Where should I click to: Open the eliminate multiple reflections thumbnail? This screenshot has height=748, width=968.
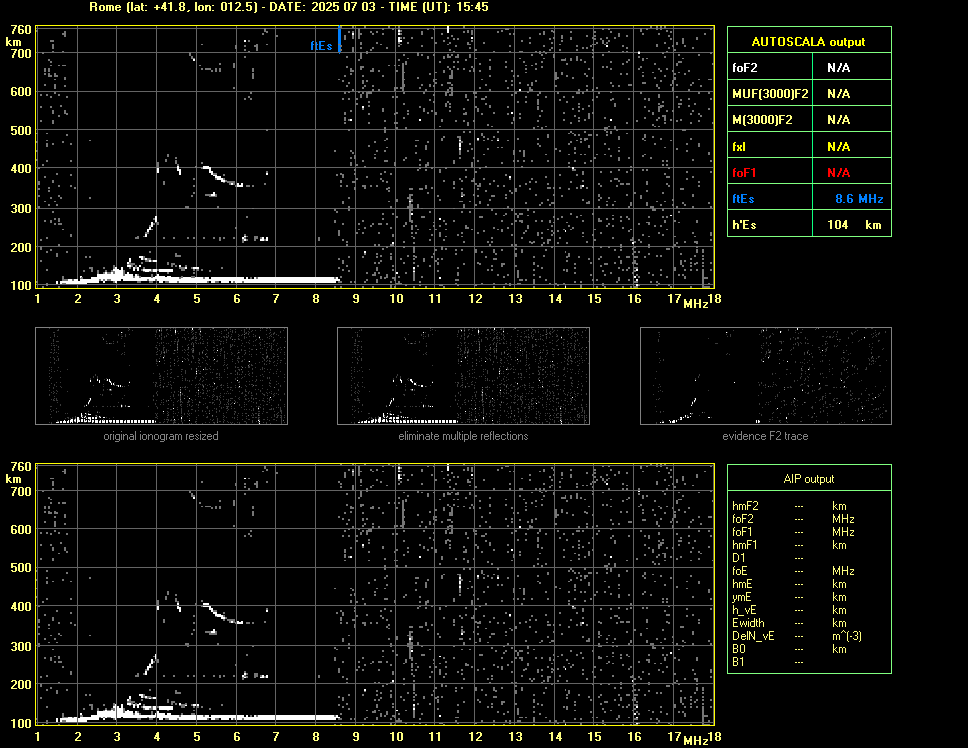click(463, 376)
